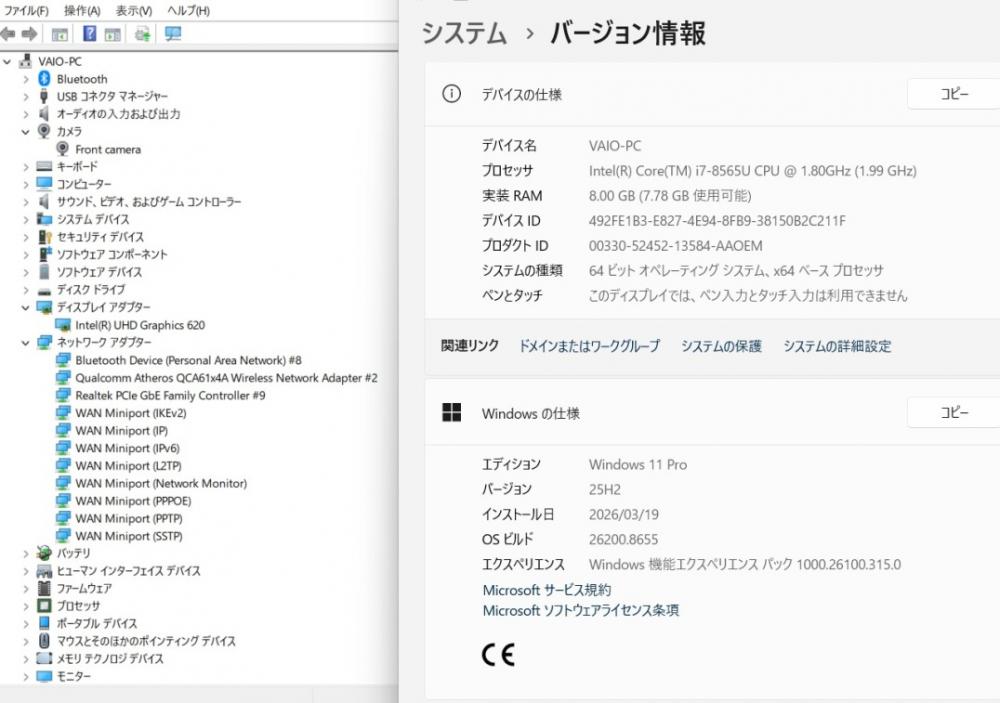Select WAN Miniport (PPTP) entry
The width and height of the screenshot is (1000, 703).
(129, 519)
